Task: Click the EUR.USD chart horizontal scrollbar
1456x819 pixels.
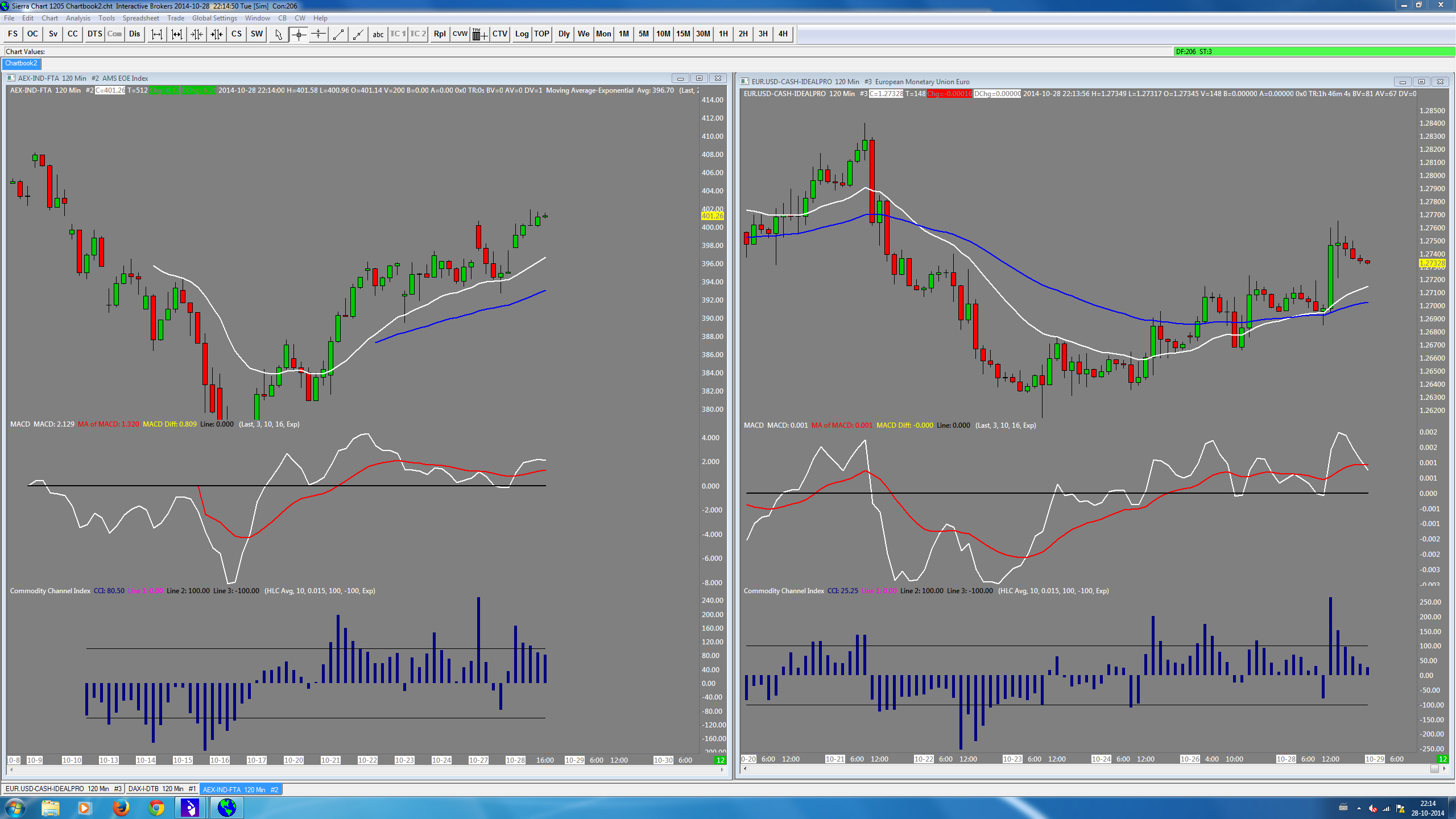Action: (1081, 768)
